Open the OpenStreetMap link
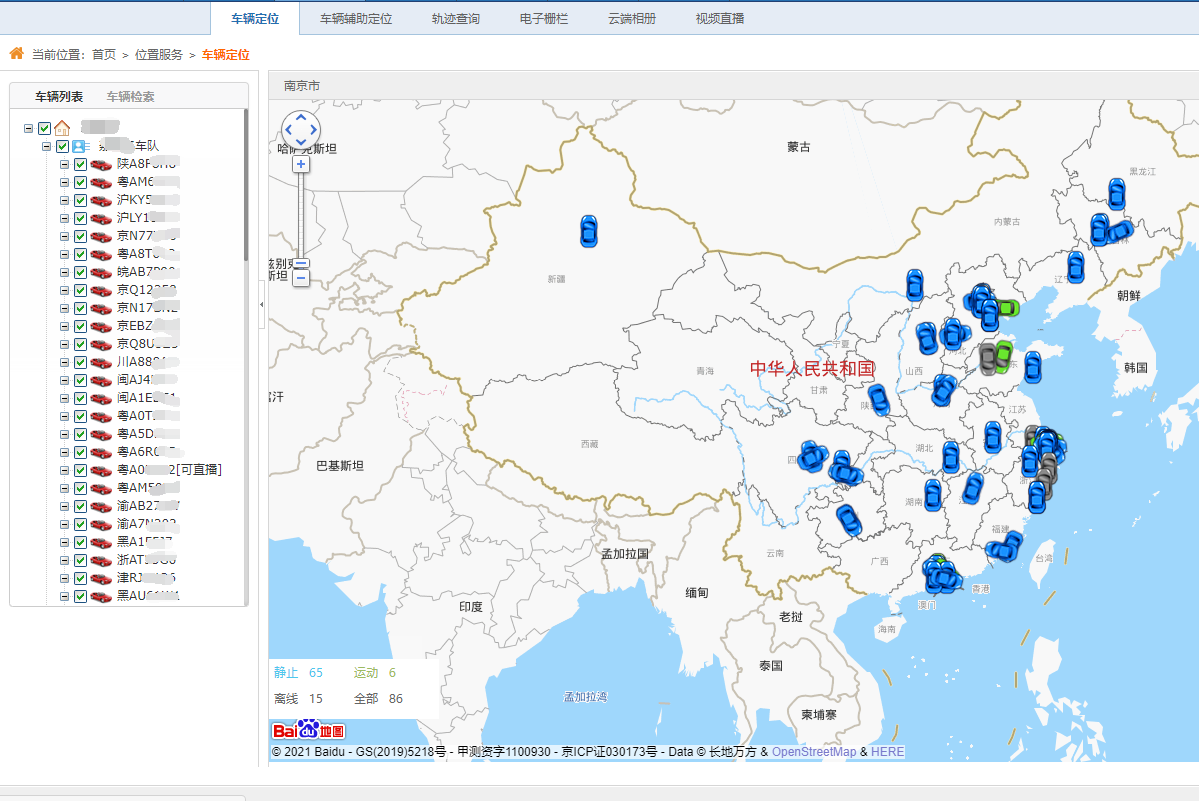 (x=813, y=751)
